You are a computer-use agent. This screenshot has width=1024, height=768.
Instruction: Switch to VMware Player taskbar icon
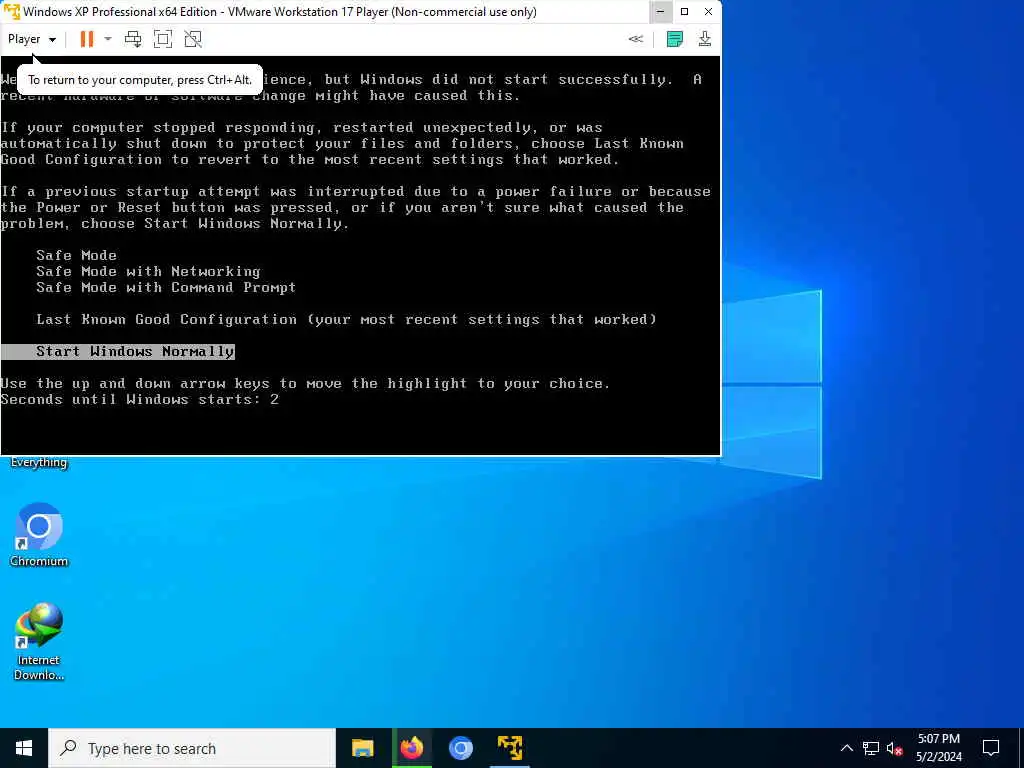point(509,748)
